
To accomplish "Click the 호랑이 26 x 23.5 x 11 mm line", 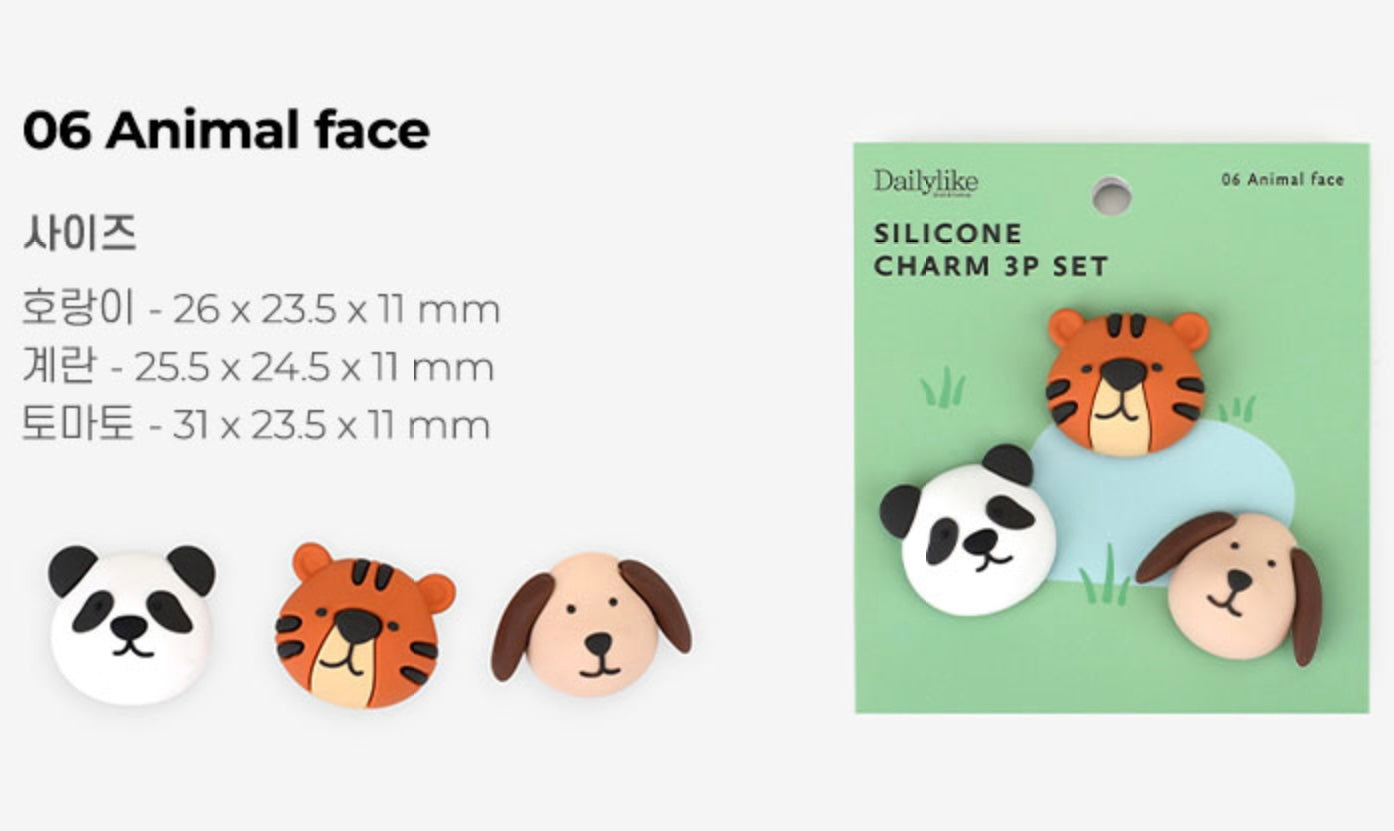I will (261, 309).
